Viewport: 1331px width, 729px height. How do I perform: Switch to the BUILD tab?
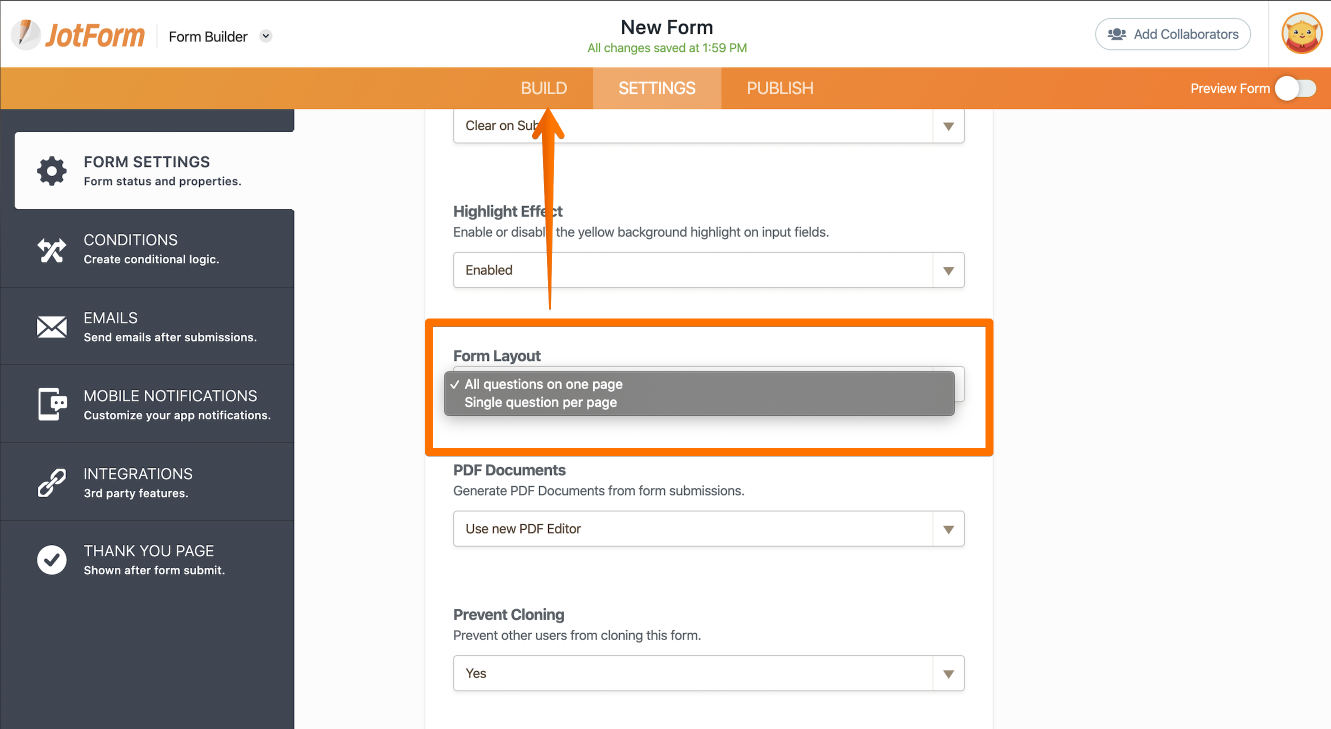tap(544, 88)
